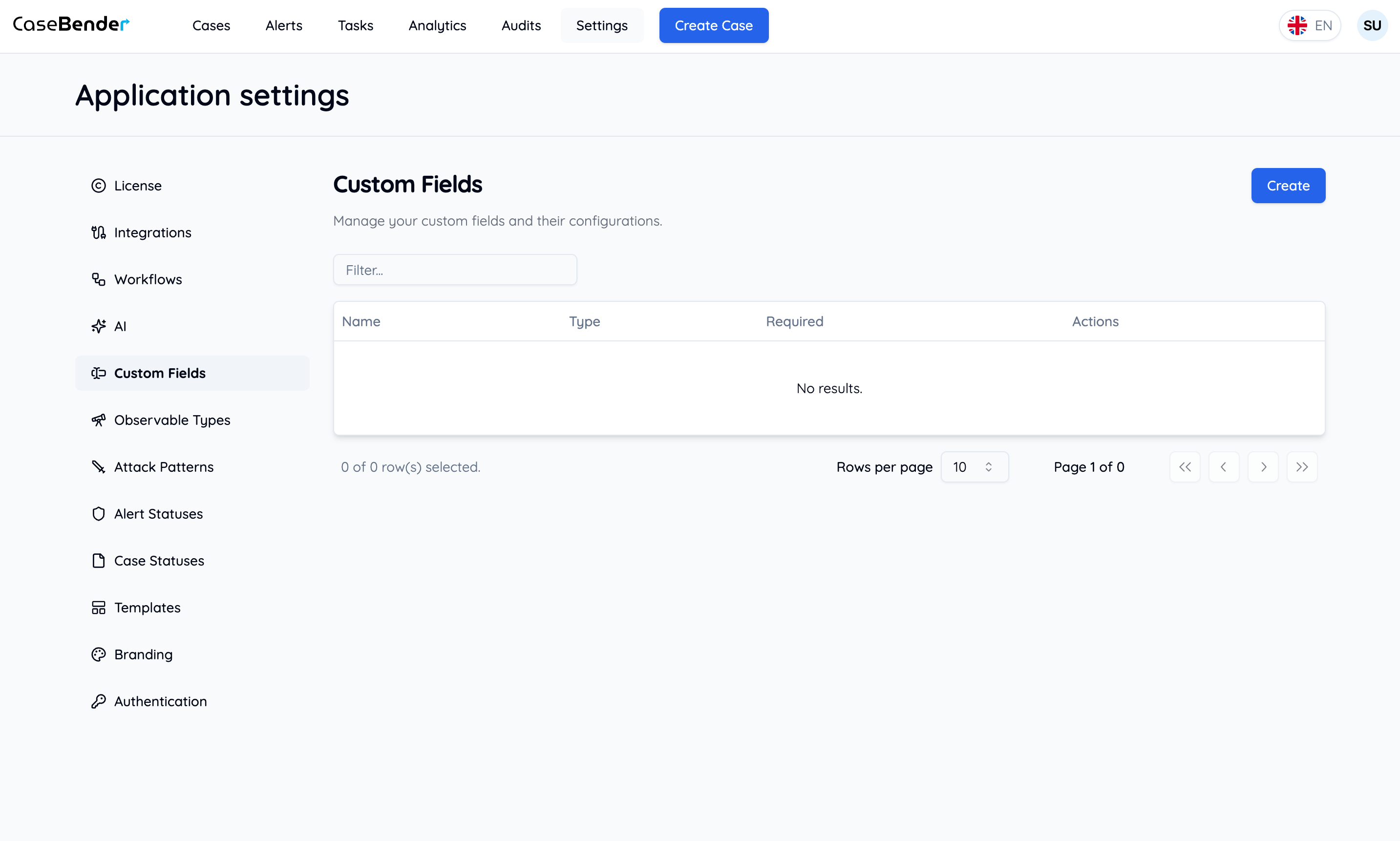The height and width of the screenshot is (841, 1400).
Task: Click the Create custom field button
Action: click(1287, 186)
